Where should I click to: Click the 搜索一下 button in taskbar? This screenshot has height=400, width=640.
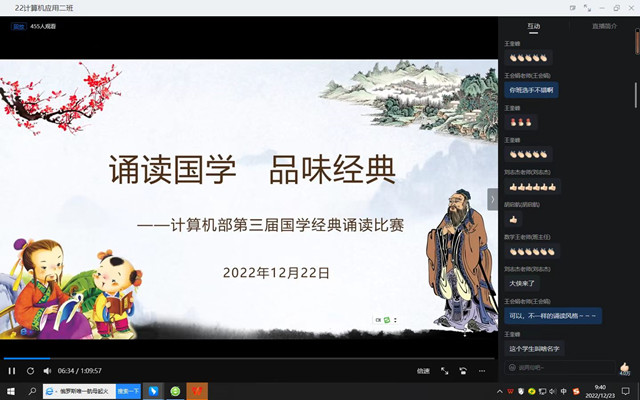coord(129,391)
